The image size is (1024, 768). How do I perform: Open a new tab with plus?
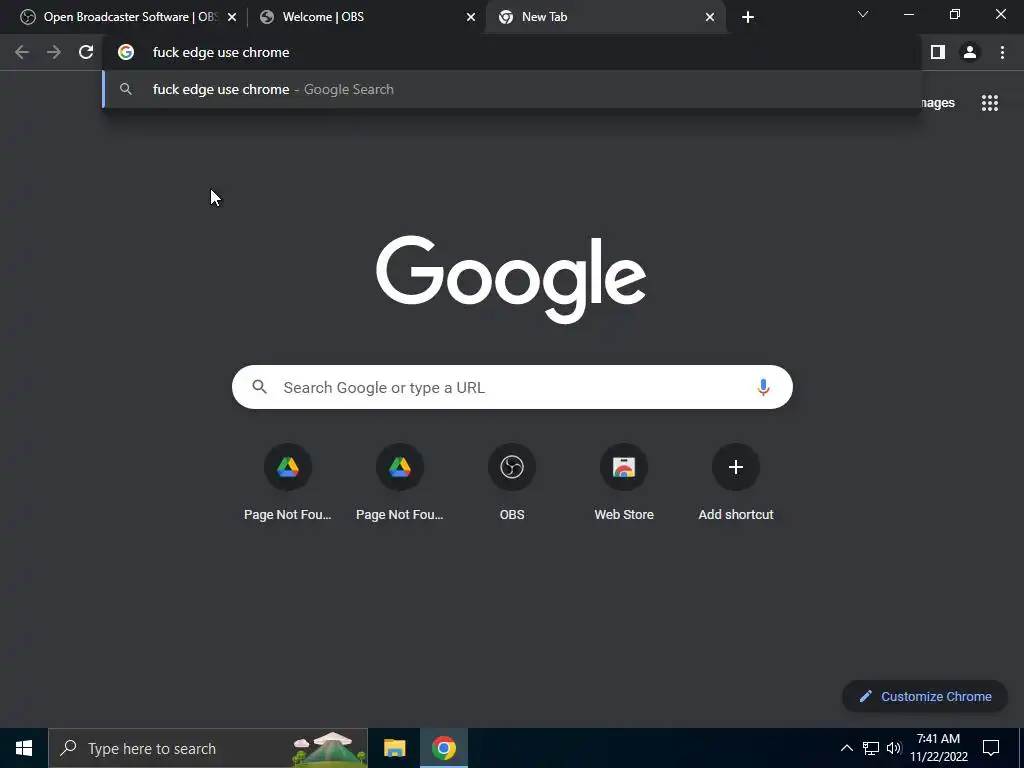coord(748,17)
